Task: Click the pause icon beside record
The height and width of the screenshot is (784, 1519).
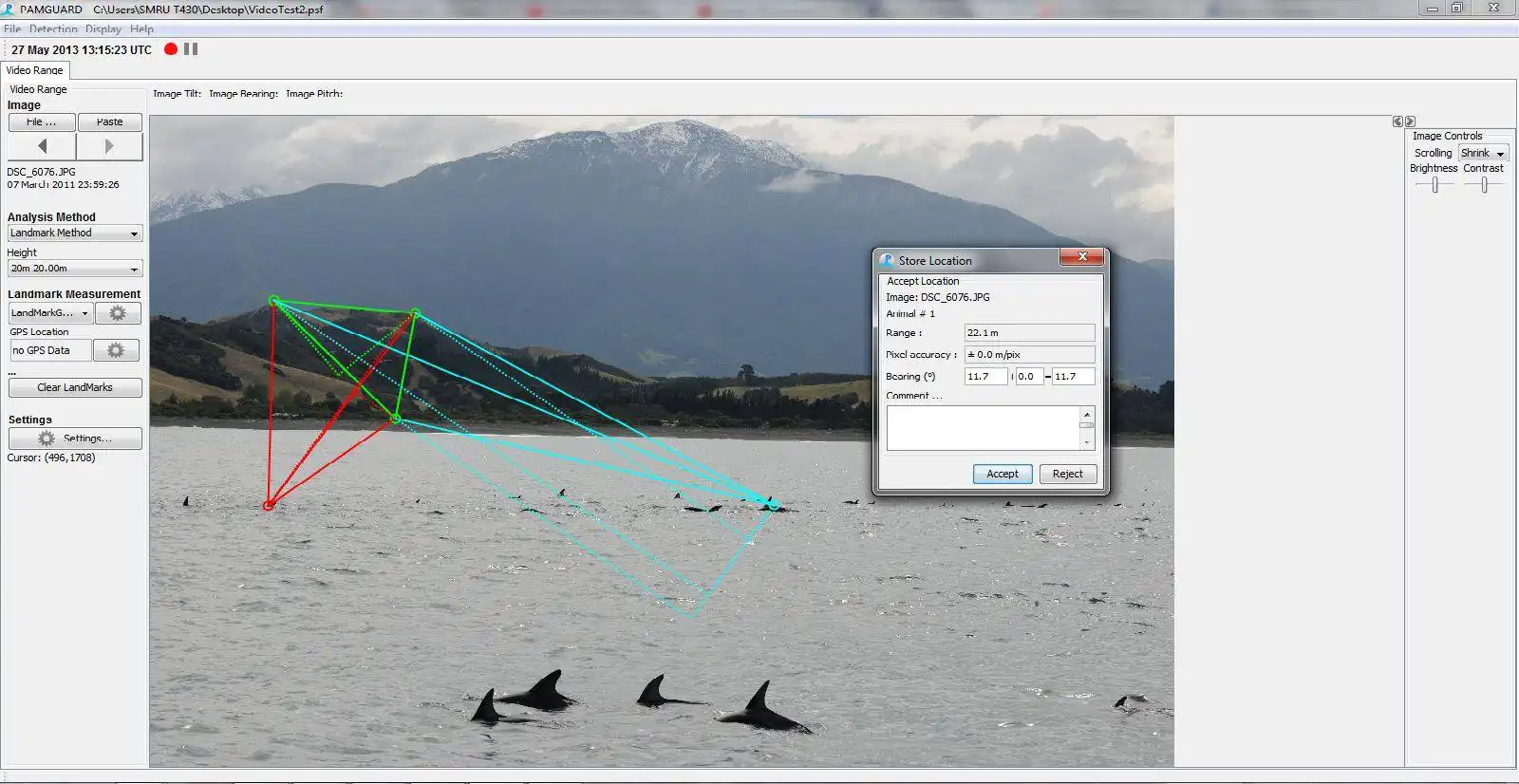Action: tap(191, 49)
